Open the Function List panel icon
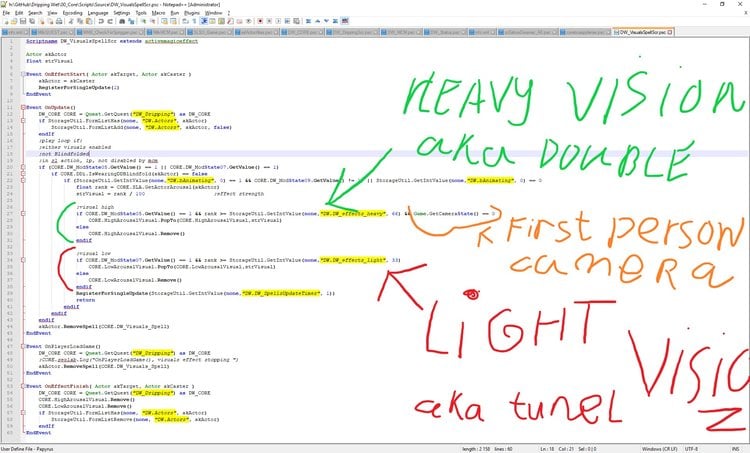Viewport: 750px width, 453px height. tap(230, 21)
